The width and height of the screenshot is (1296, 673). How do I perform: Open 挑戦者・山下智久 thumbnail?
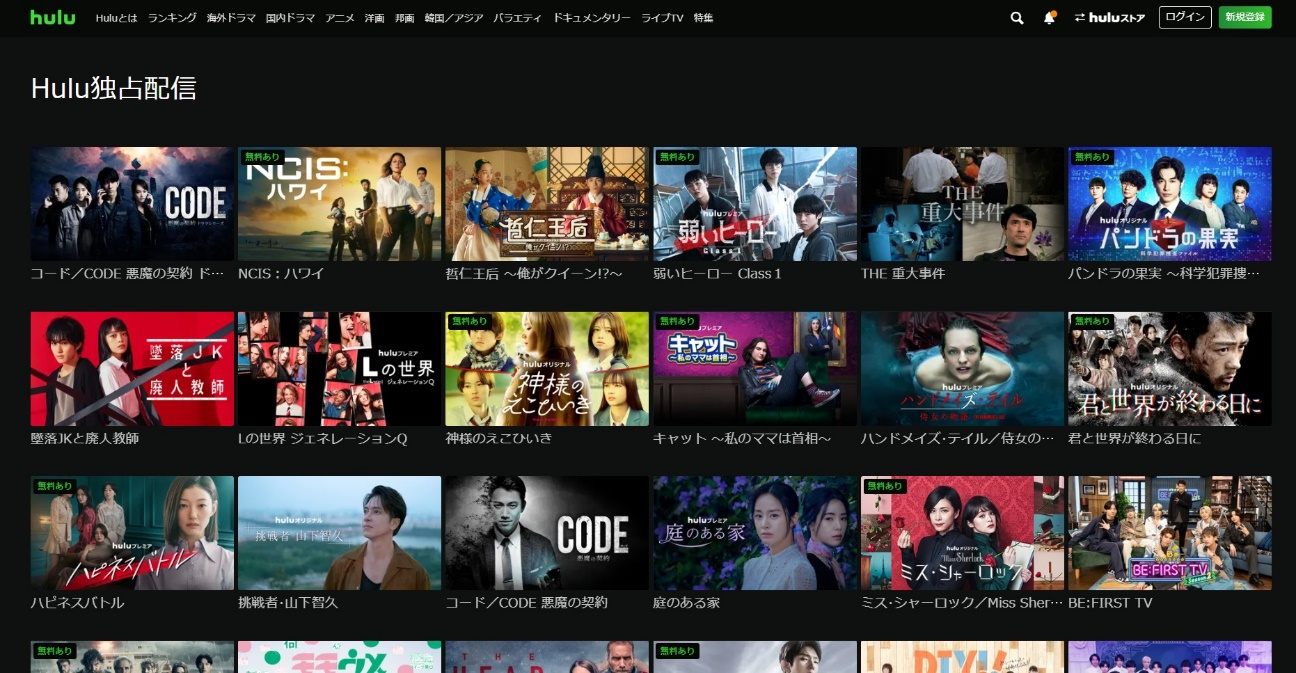point(339,533)
